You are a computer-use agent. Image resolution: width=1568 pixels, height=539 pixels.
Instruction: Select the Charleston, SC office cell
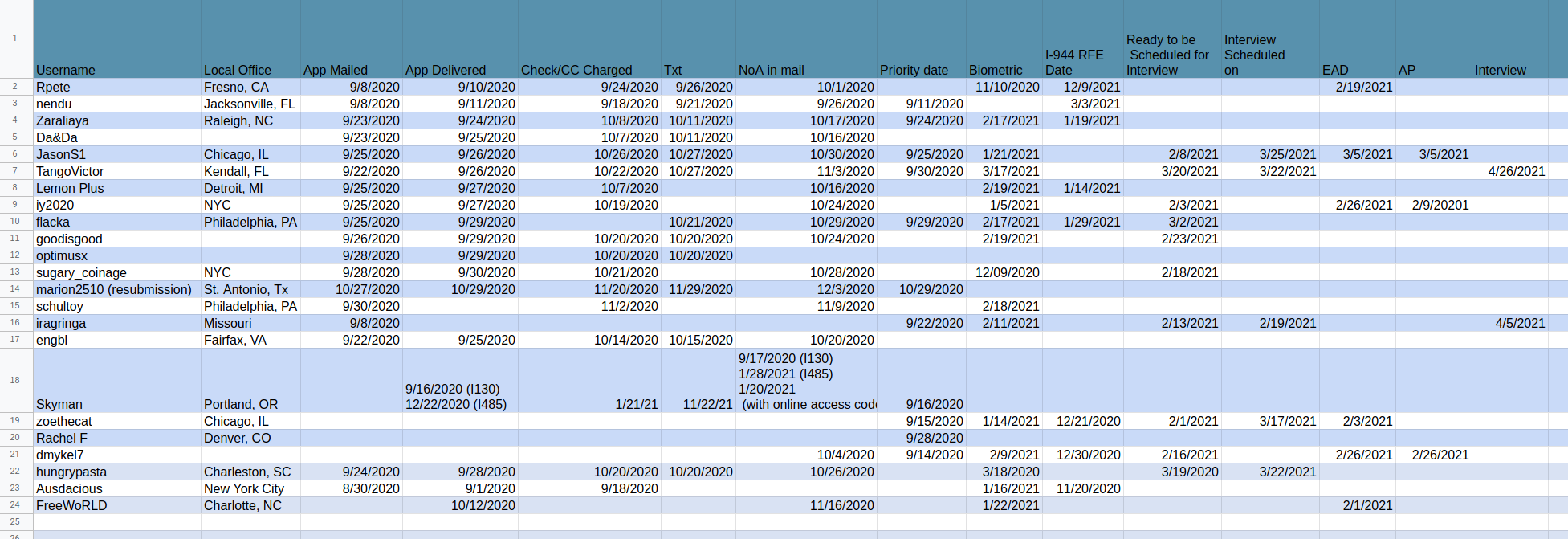250,472
